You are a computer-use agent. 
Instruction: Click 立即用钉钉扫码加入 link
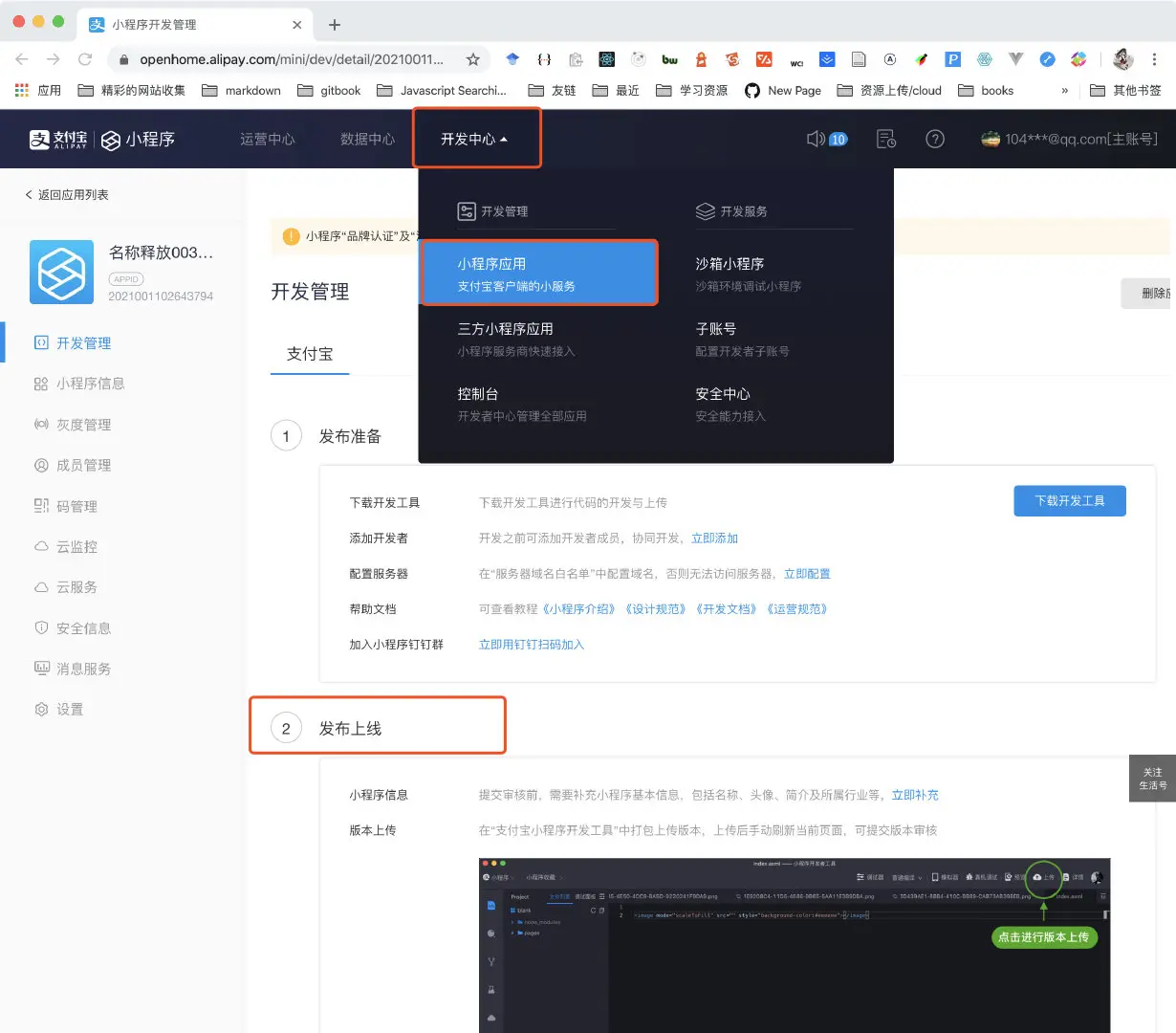click(532, 645)
